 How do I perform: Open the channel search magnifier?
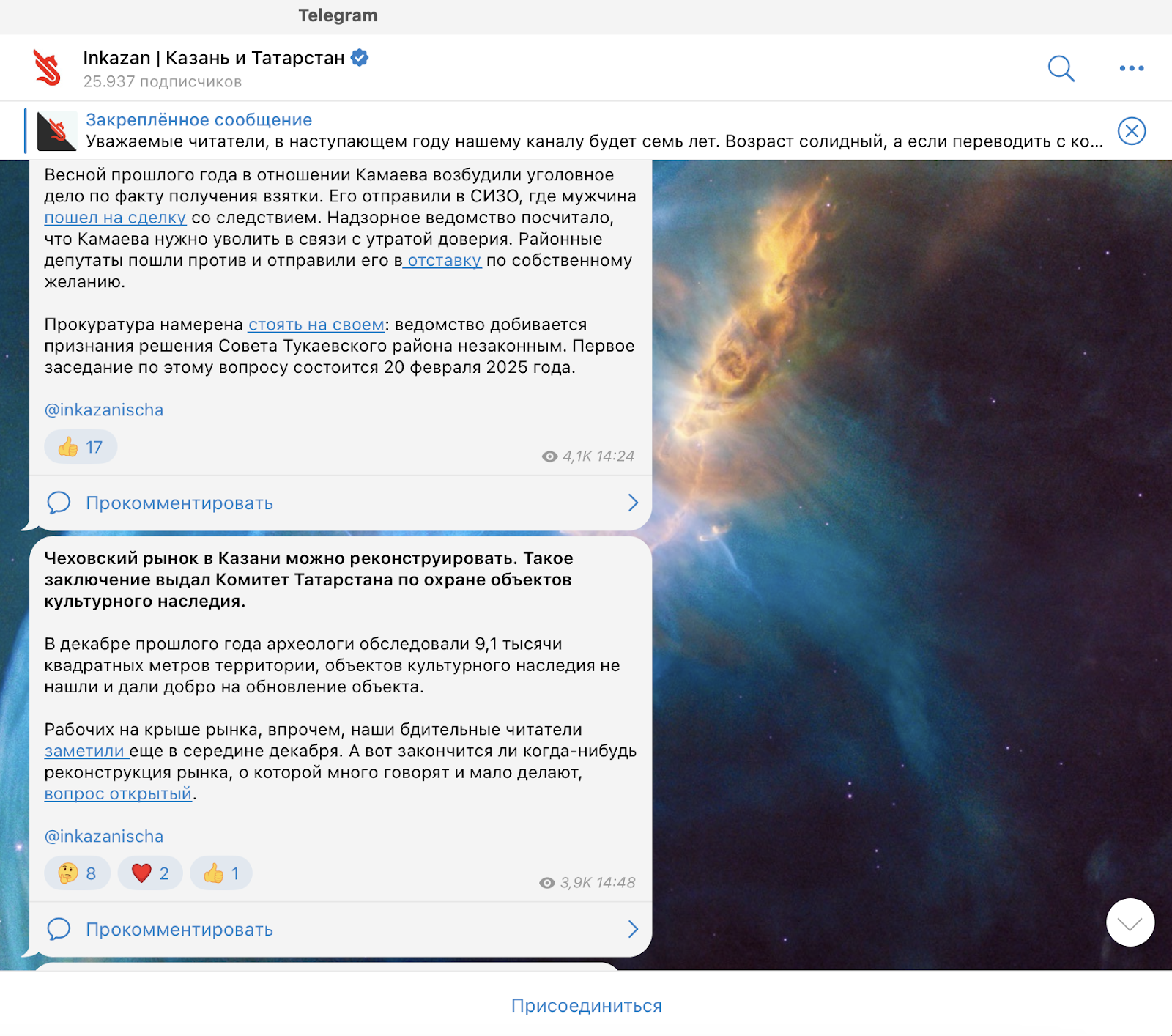click(1061, 68)
